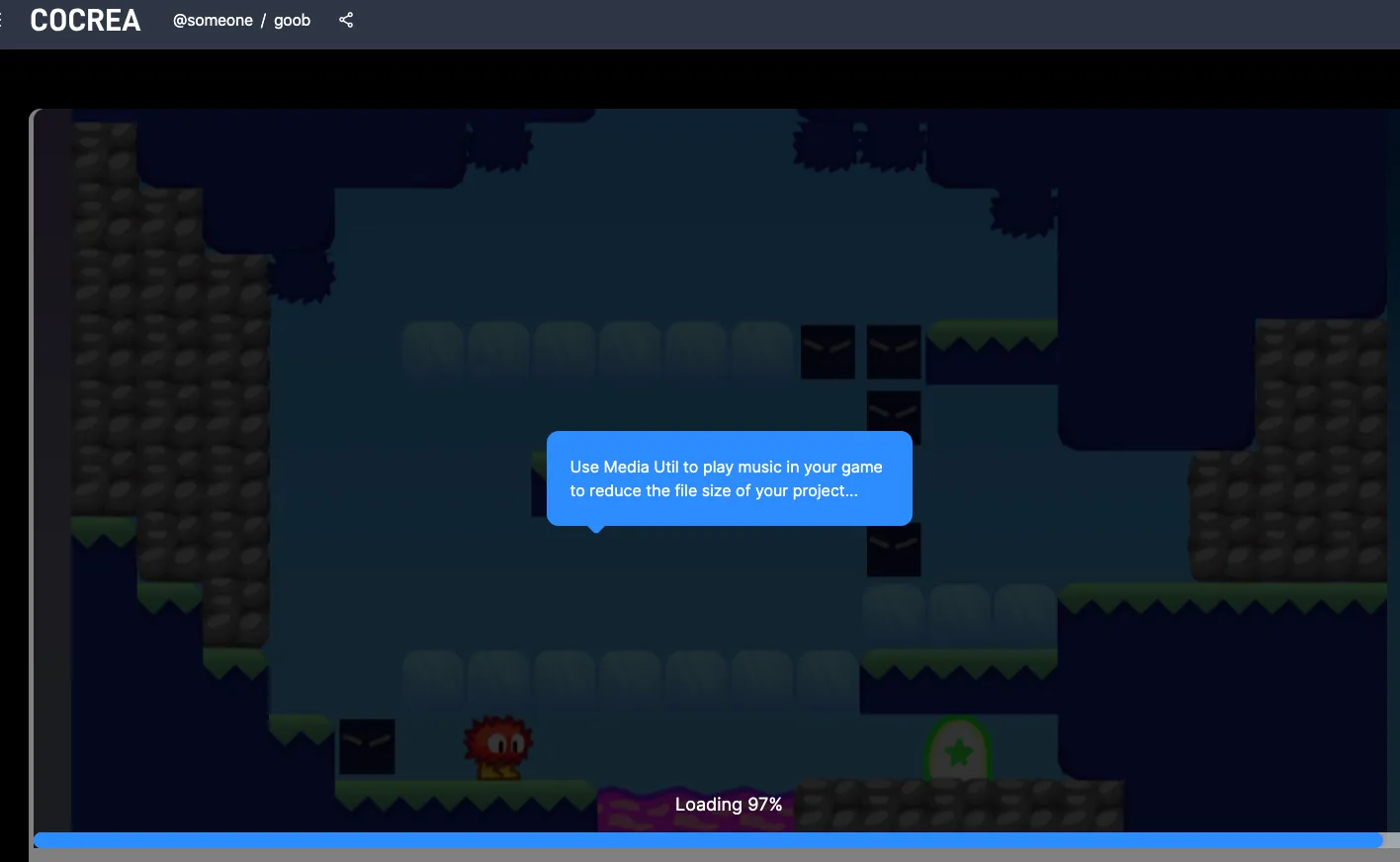Click the COCREA header bar title area
Viewport: 1400px width, 862px height.
click(x=85, y=20)
